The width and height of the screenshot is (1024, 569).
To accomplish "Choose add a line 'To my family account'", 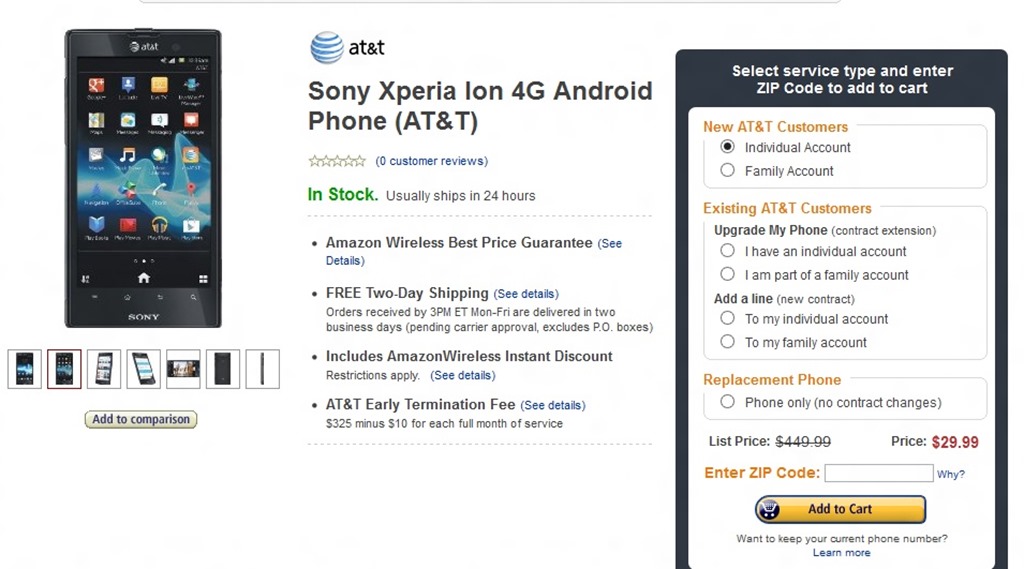I will 728,342.
